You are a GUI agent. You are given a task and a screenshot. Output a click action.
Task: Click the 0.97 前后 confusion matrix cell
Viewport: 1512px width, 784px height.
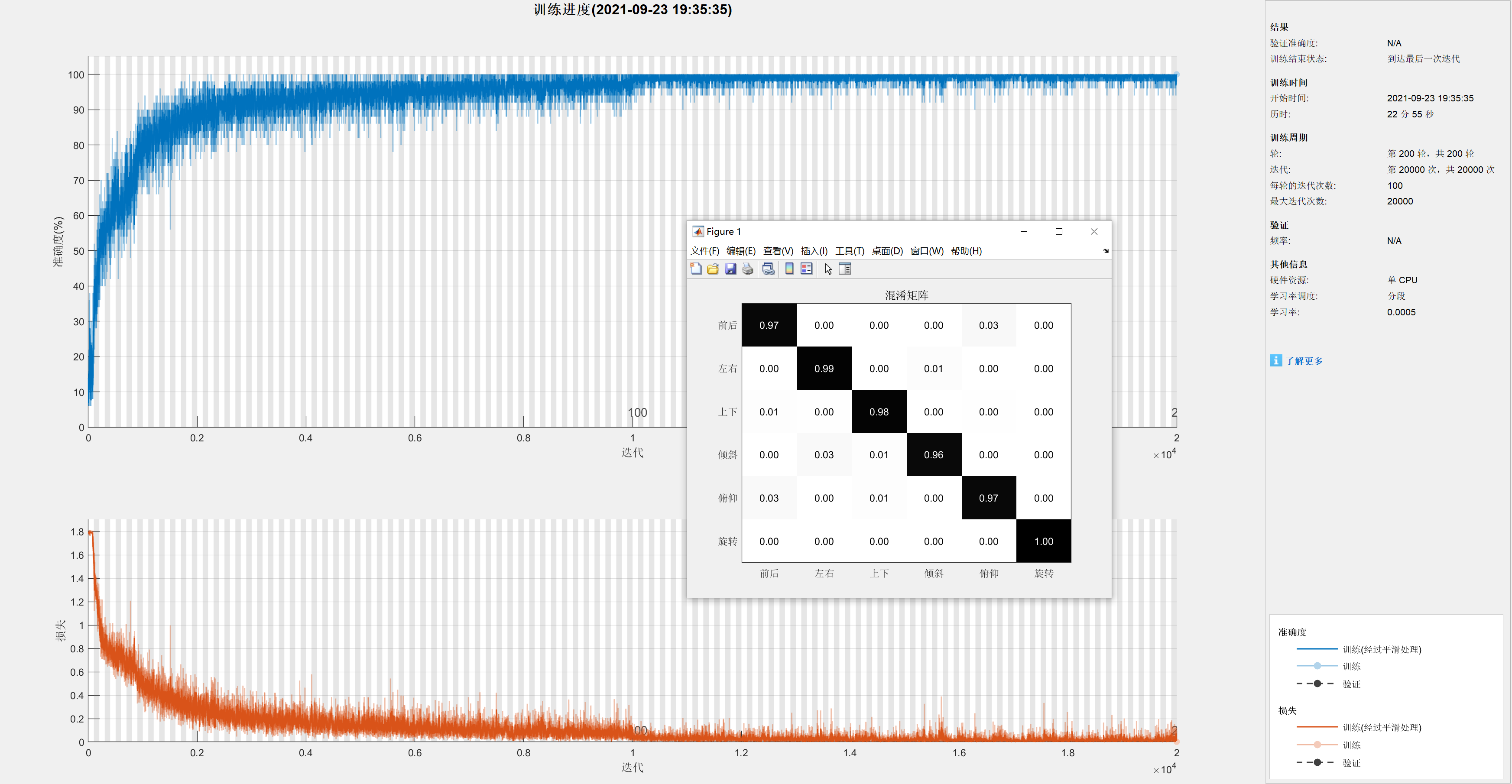click(x=769, y=325)
